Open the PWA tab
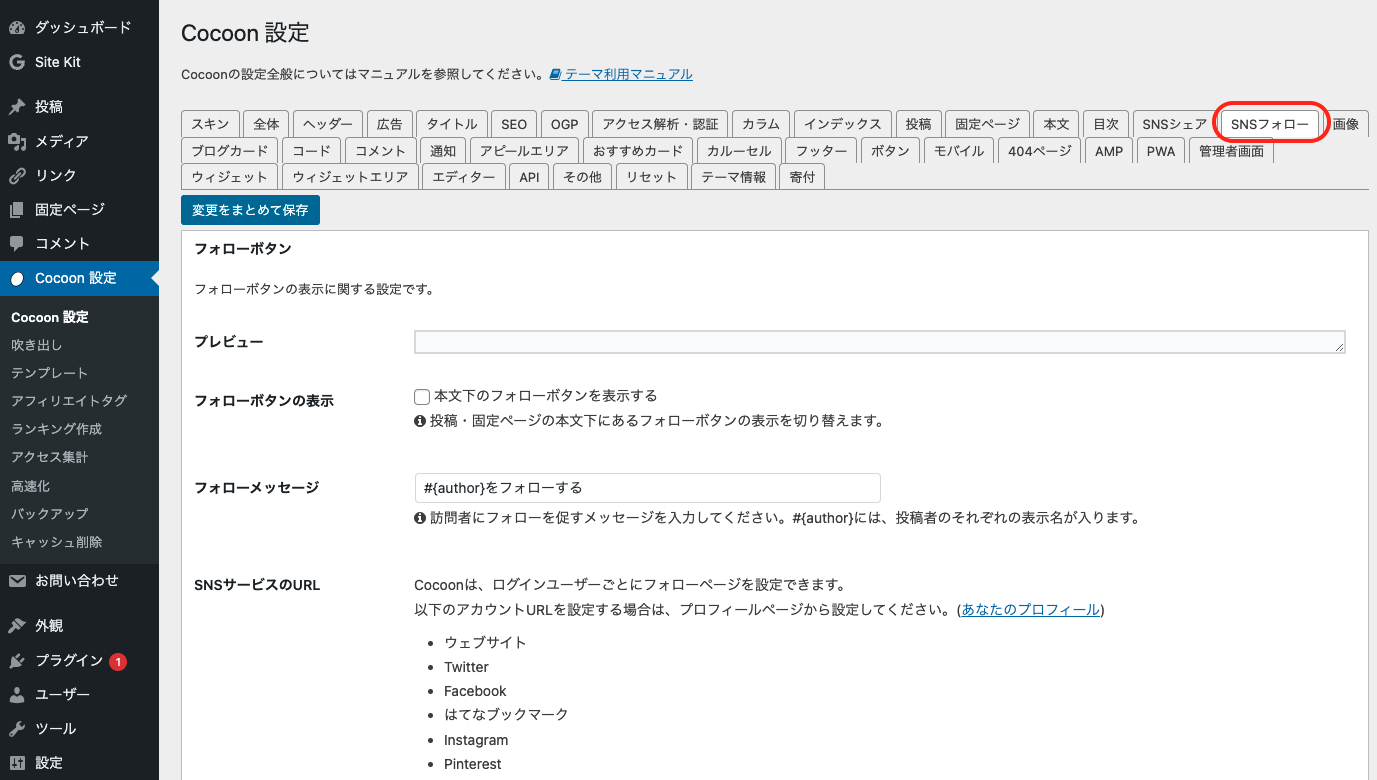Image resolution: width=1377 pixels, height=780 pixels. 1161,151
